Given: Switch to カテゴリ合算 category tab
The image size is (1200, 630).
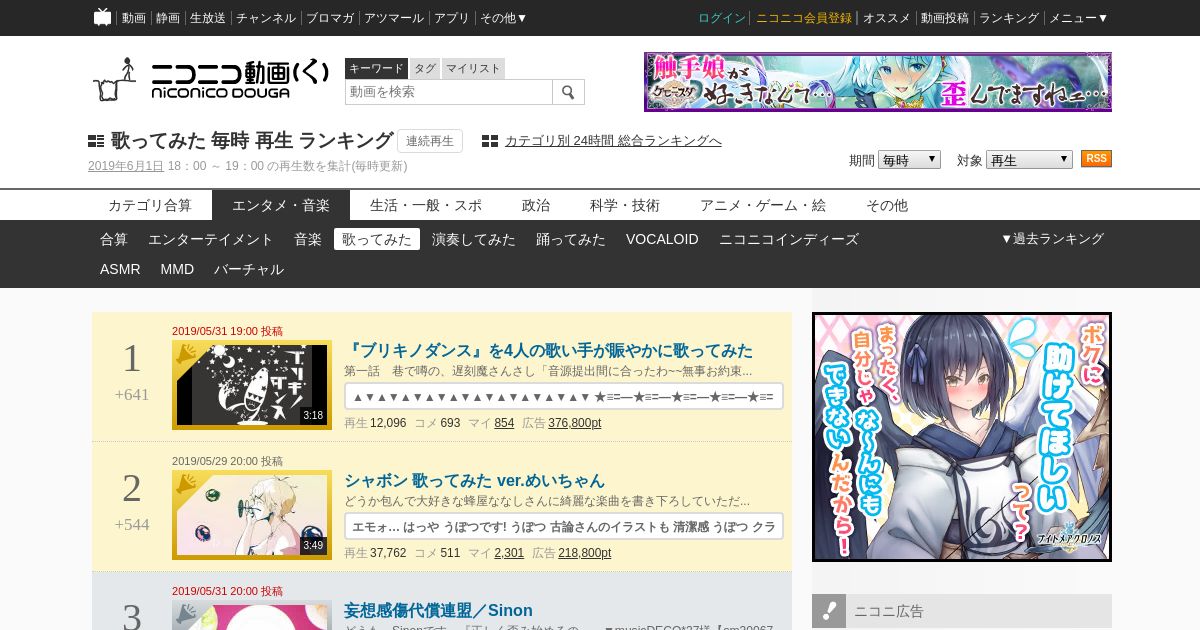Looking at the screenshot, I should tap(150, 205).
